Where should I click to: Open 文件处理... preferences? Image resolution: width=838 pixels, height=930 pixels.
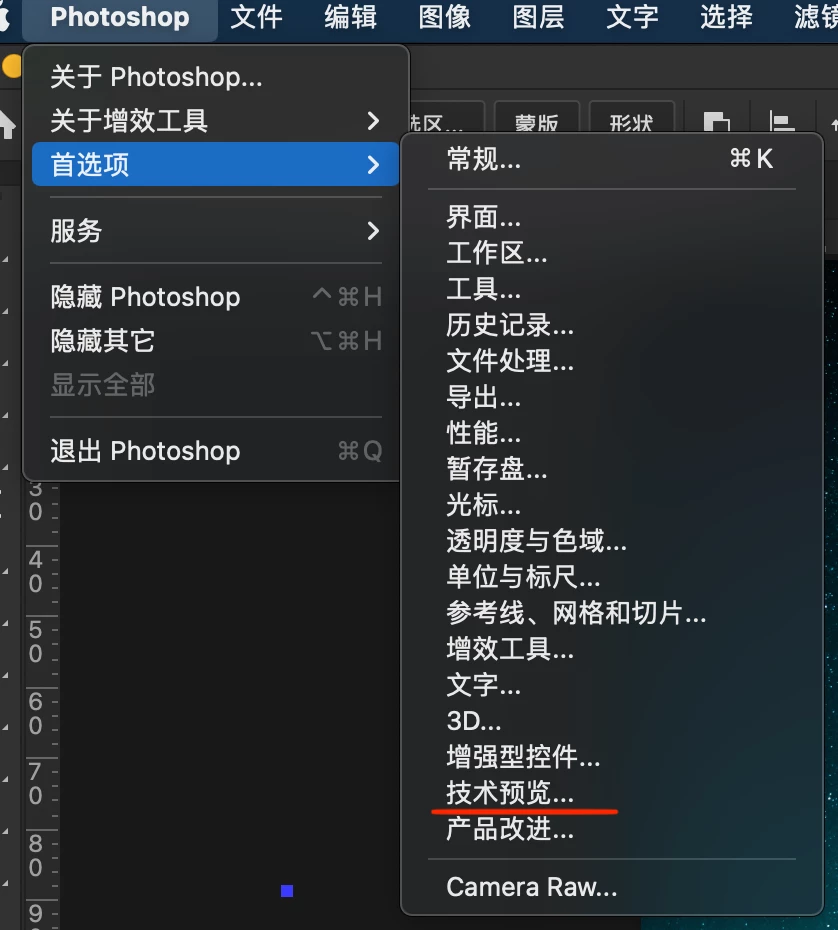pyautogui.click(x=611, y=361)
